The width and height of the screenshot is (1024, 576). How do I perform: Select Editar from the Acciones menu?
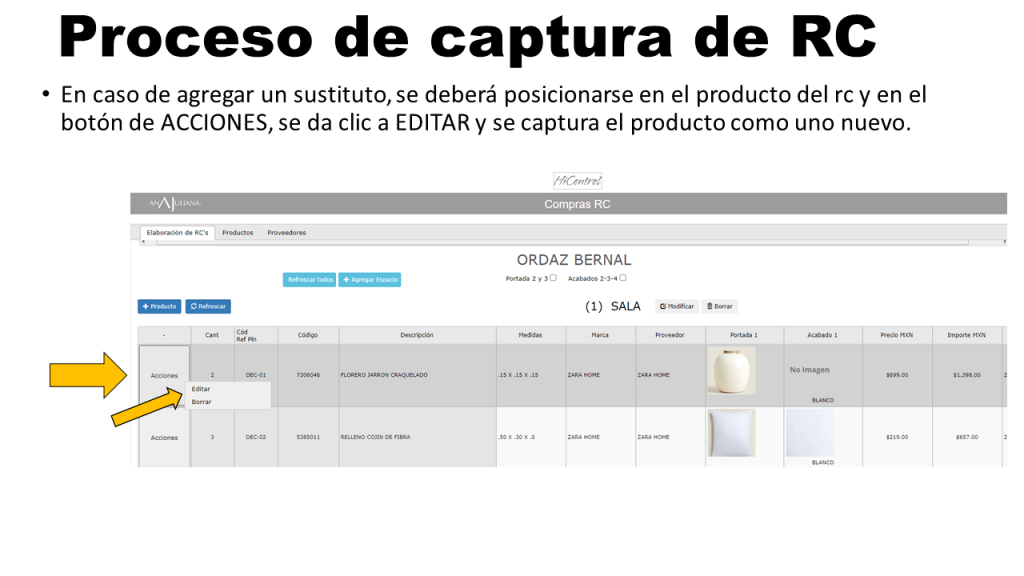201,389
